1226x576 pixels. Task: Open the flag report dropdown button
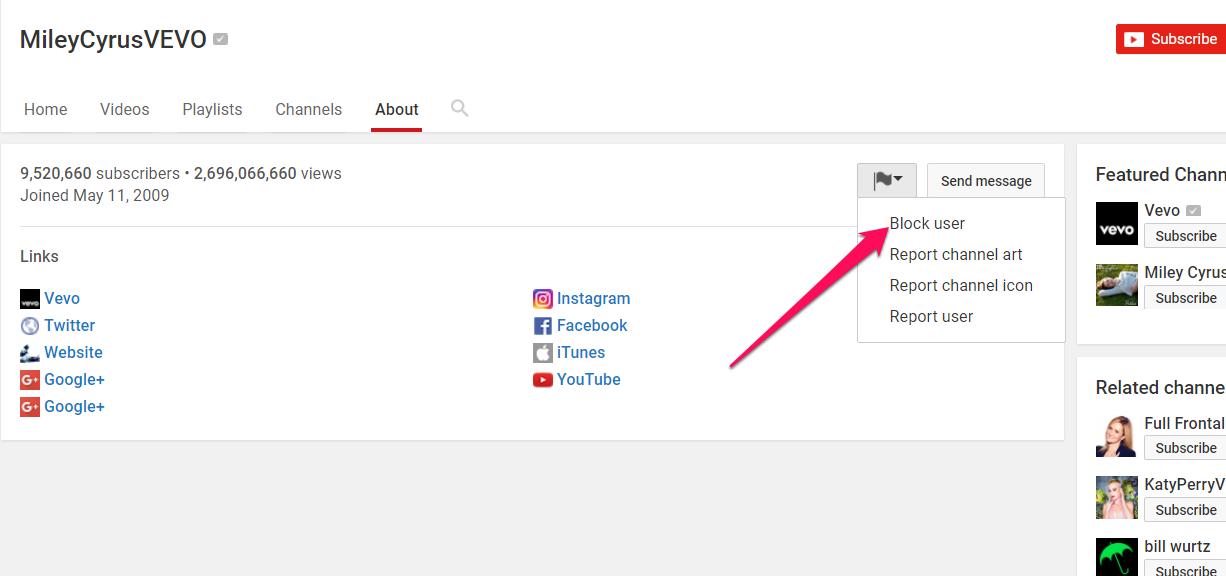(x=887, y=181)
